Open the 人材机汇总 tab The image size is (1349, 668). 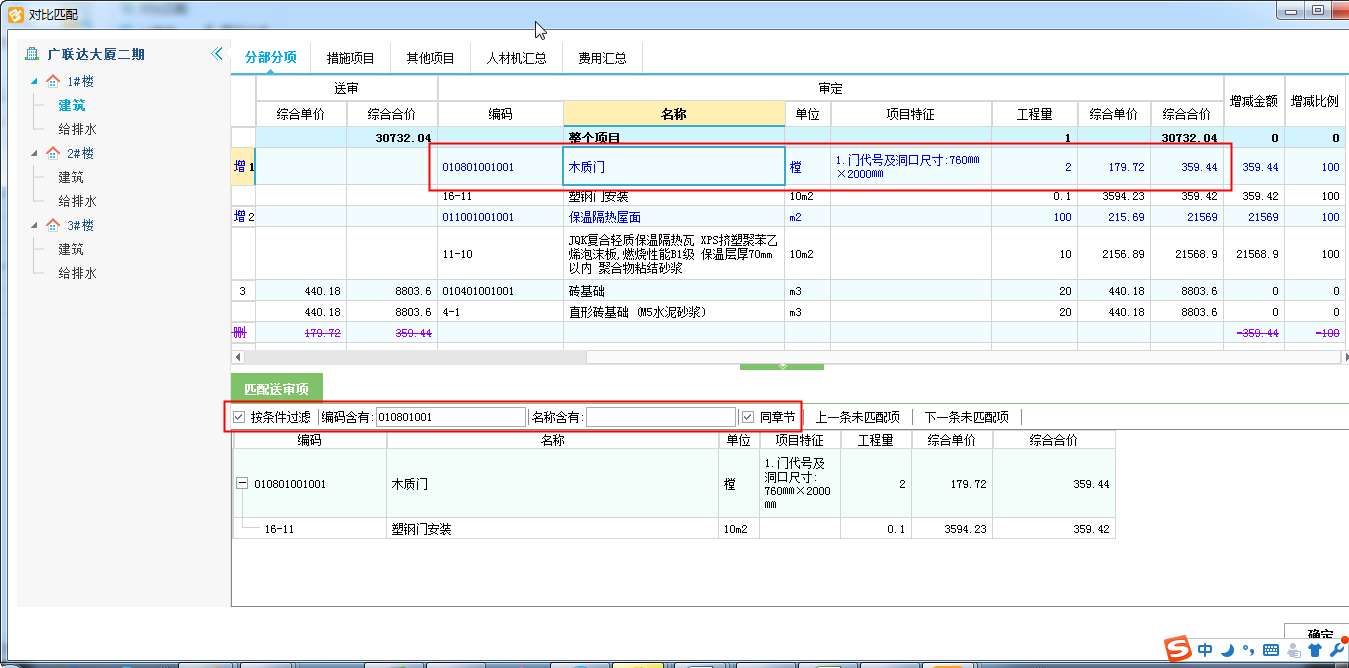click(516, 58)
